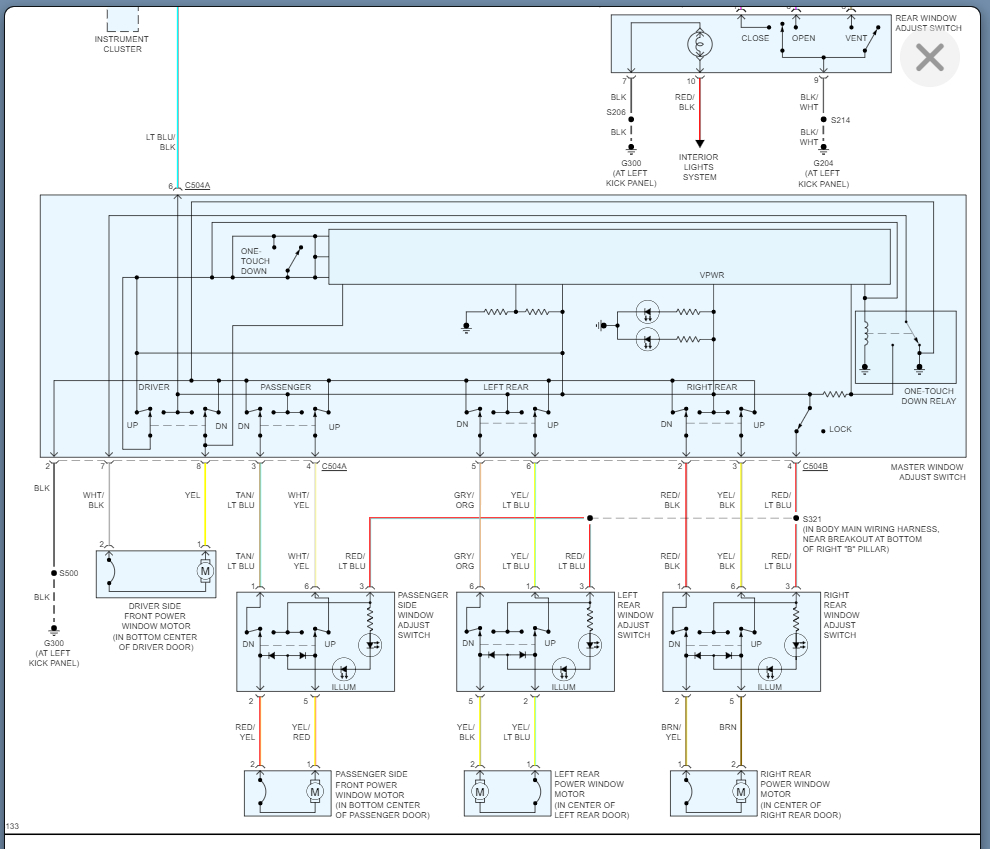
Task: Open the C504A connector link above the master switch
Action: [x=198, y=186]
